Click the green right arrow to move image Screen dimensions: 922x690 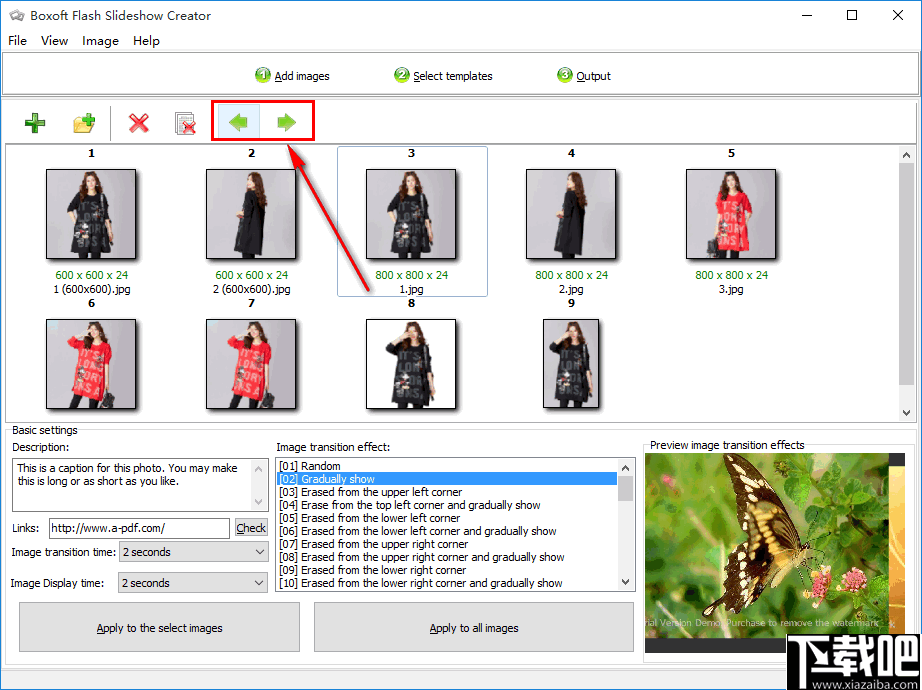pos(287,122)
